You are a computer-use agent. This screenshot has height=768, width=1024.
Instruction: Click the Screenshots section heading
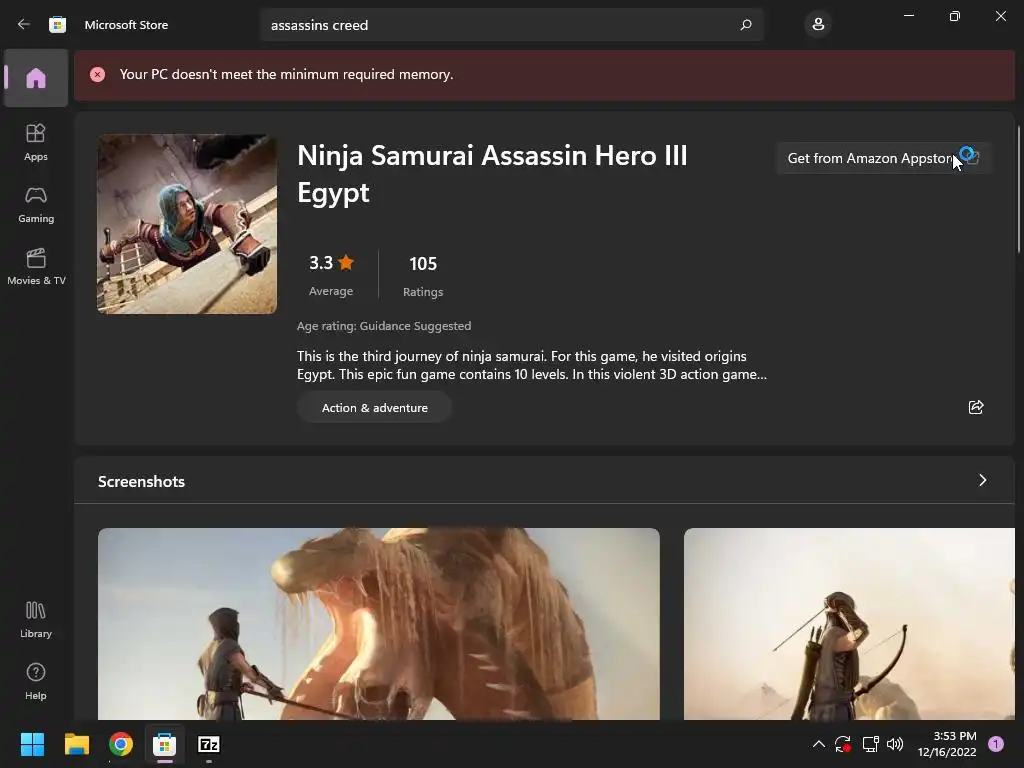141,481
